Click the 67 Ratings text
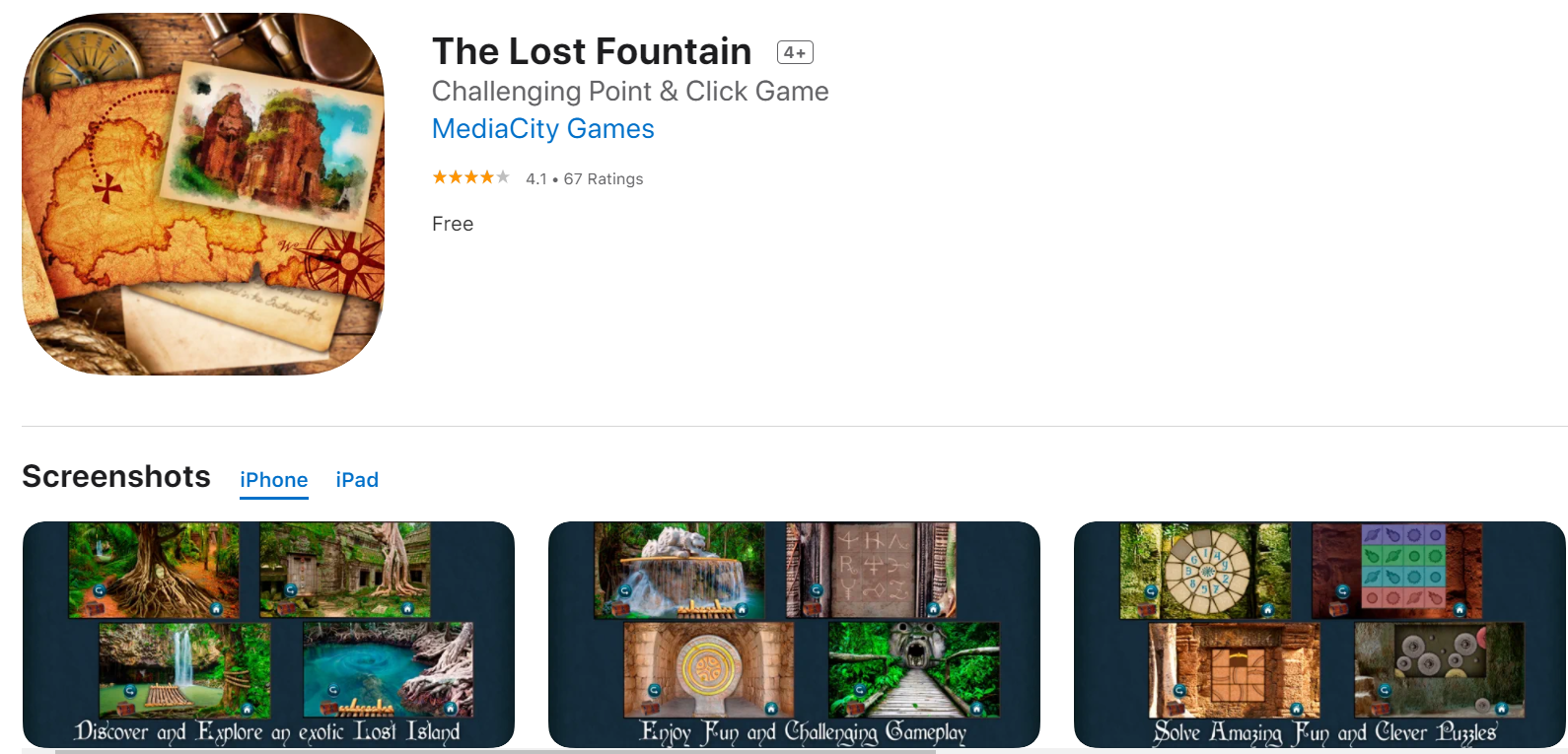Screen dimensions: 1568x754 coord(604,178)
